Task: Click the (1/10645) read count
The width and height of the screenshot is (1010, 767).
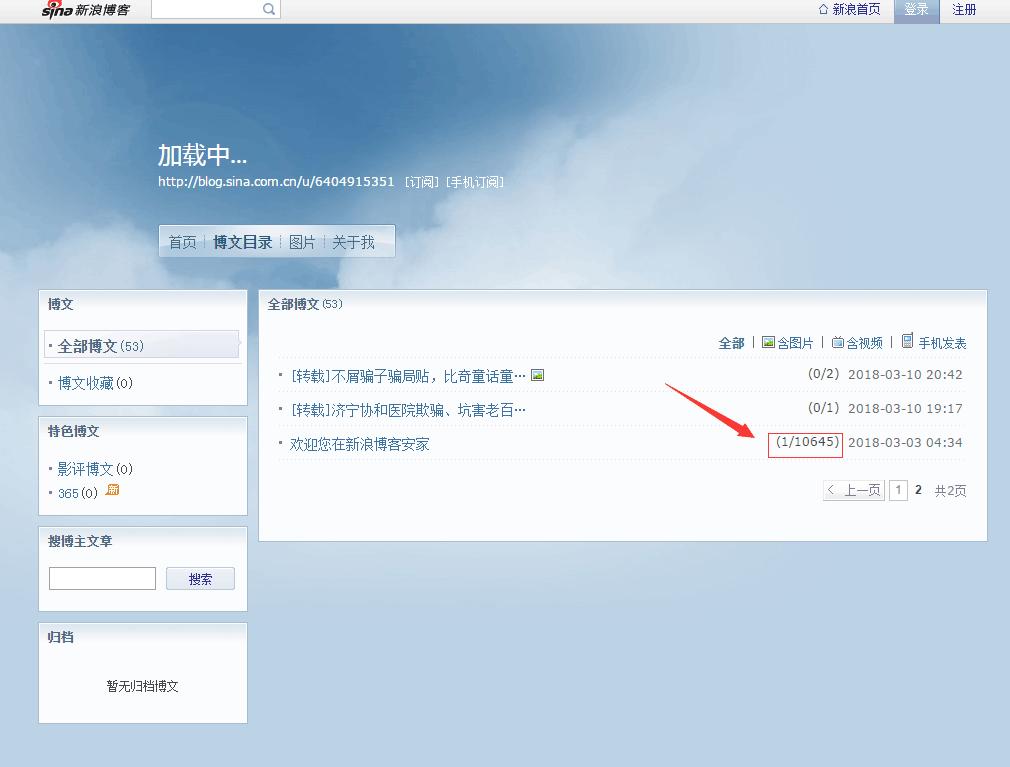Action: click(x=808, y=442)
